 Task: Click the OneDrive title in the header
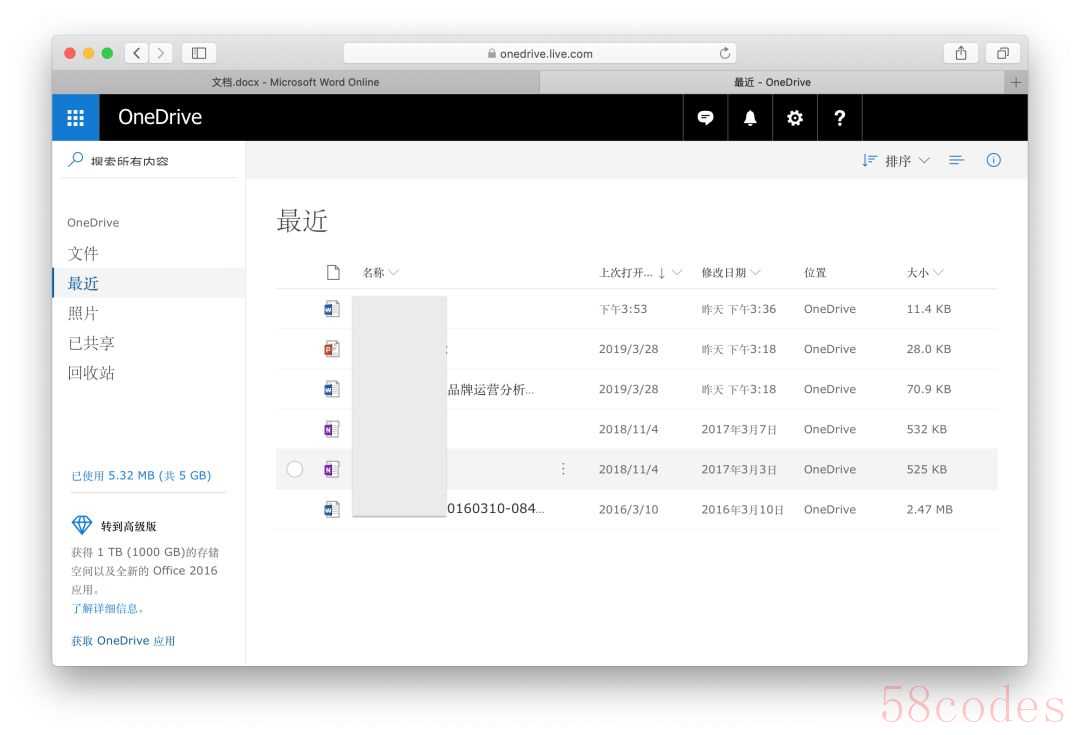pos(160,117)
